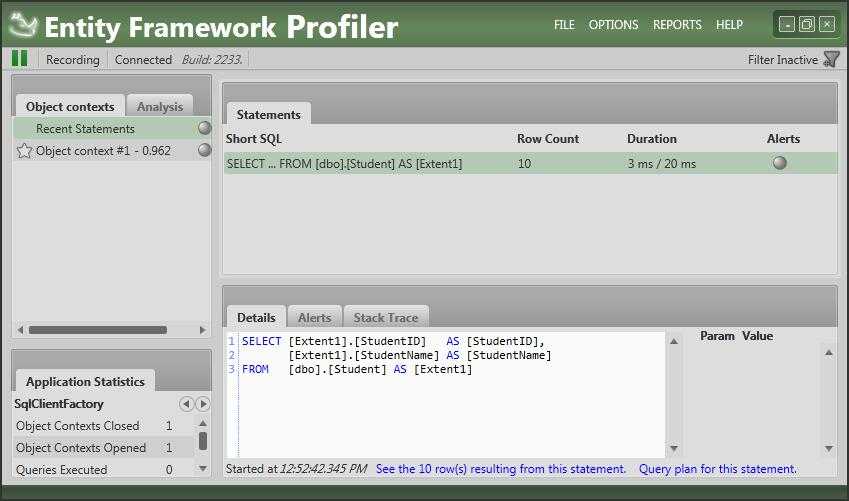This screenshot has width=849, height=501.
Task: Open the Alerts tab
Action: [315, 317]
